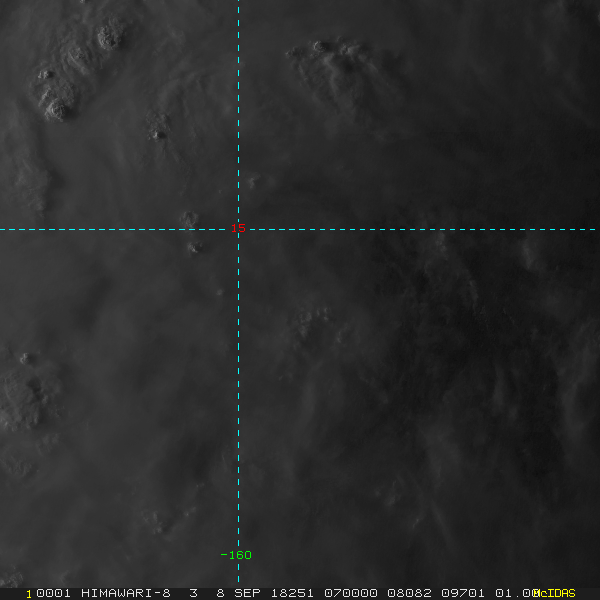Click the time value 070000
Screen dimensions: 600x600
pos(351,593)
